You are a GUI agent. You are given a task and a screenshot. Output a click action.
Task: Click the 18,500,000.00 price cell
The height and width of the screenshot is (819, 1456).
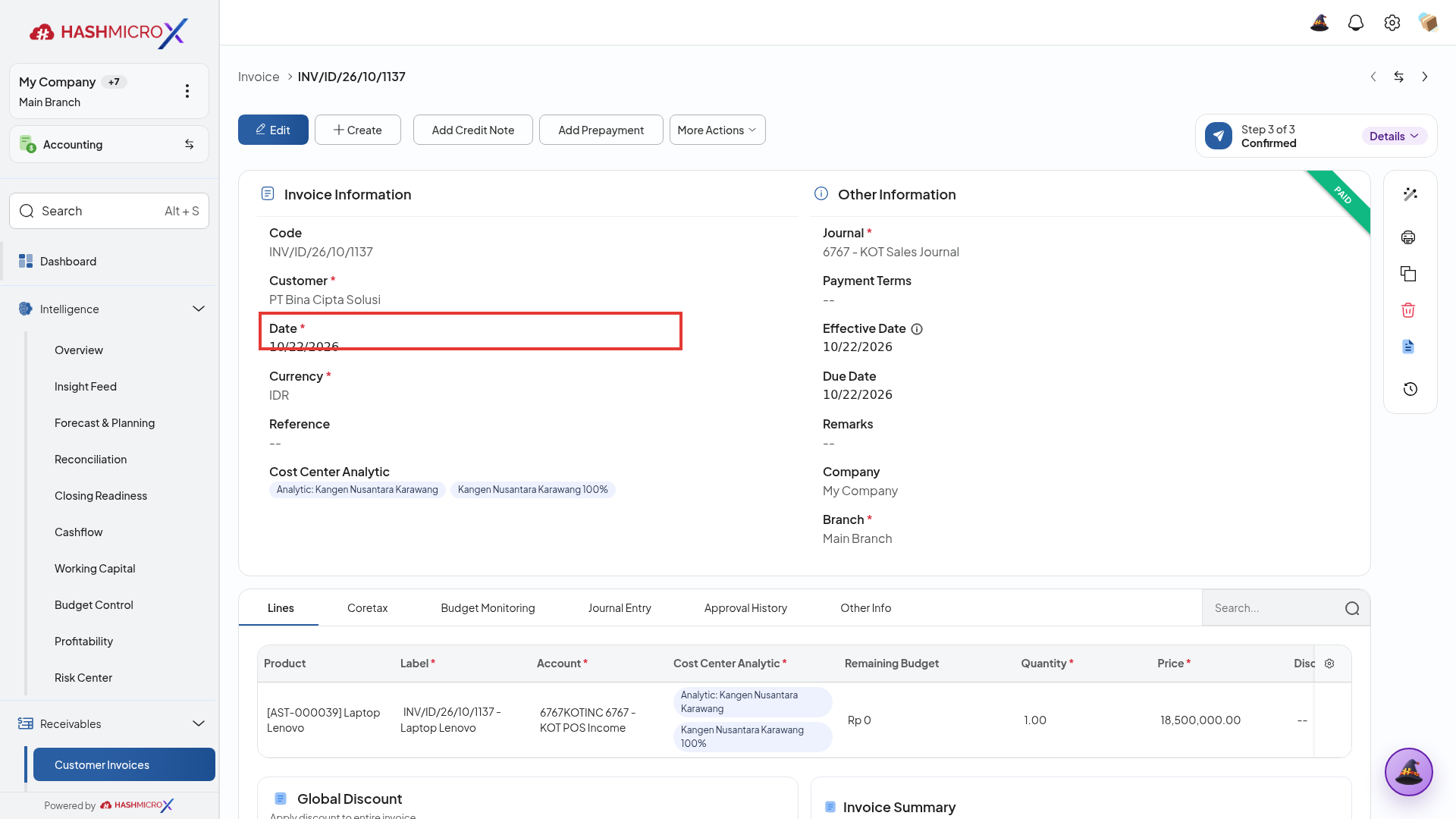tap(1200, 720)
